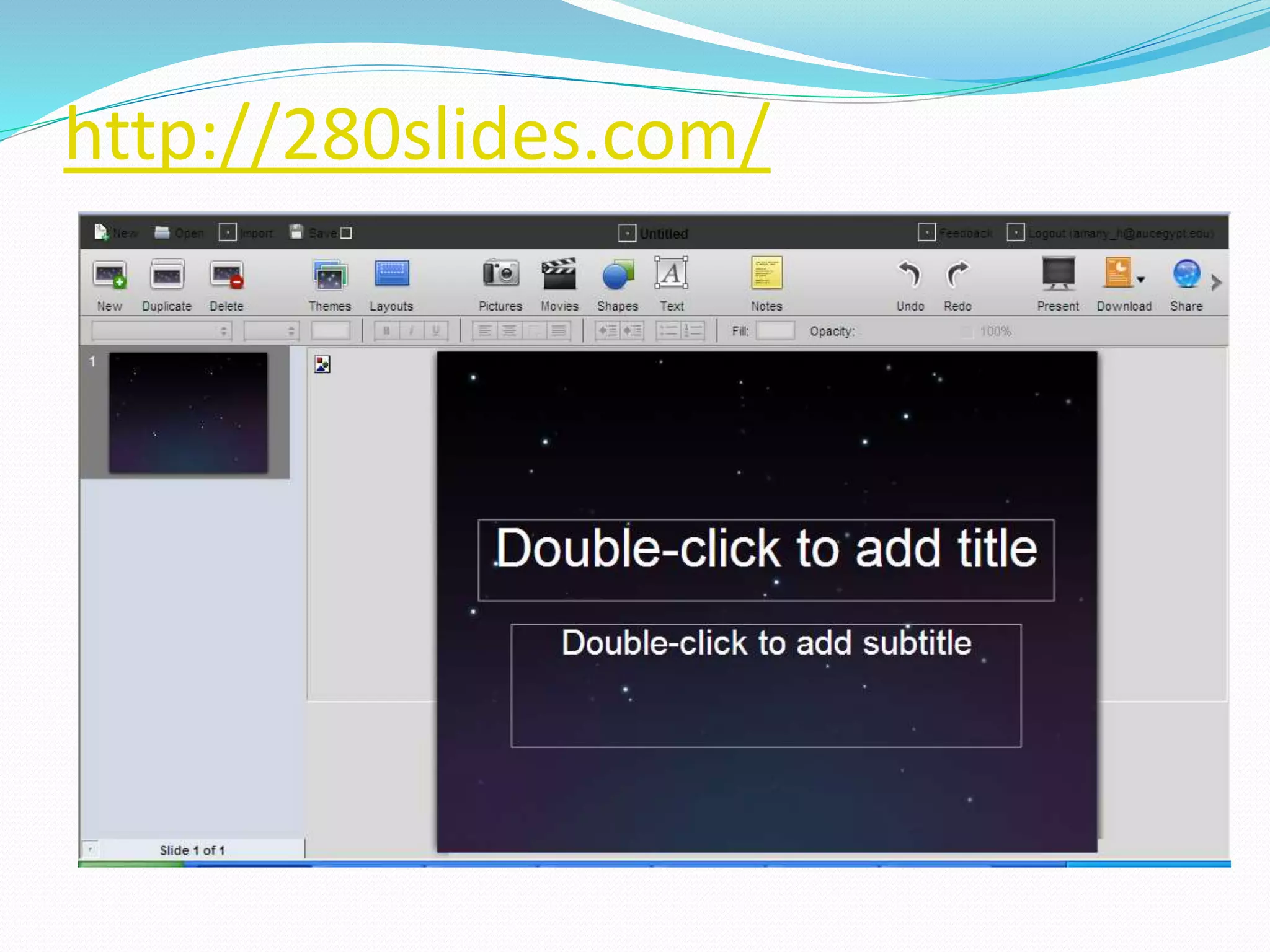Open the Feedback item in the top bar
Viewport: 1270px width, 952px height.
point(956,233)
